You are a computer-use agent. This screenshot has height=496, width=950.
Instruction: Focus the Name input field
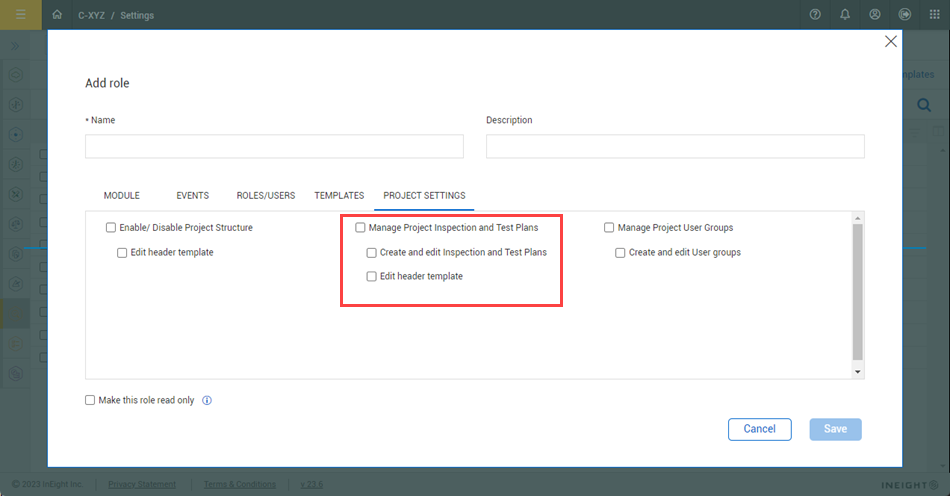tap(274, 147)
